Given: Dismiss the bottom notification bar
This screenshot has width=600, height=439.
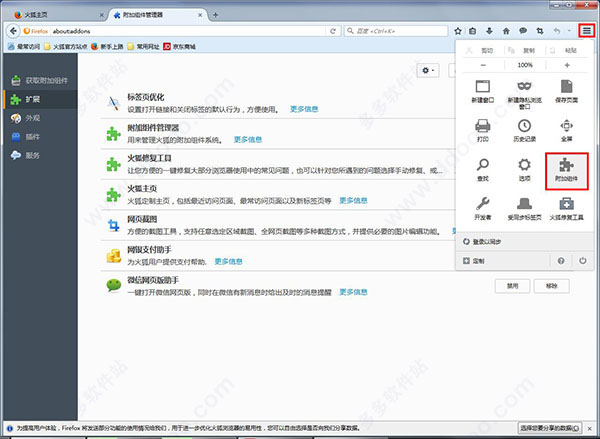Looking at the screenshot, I should (590, 428).
